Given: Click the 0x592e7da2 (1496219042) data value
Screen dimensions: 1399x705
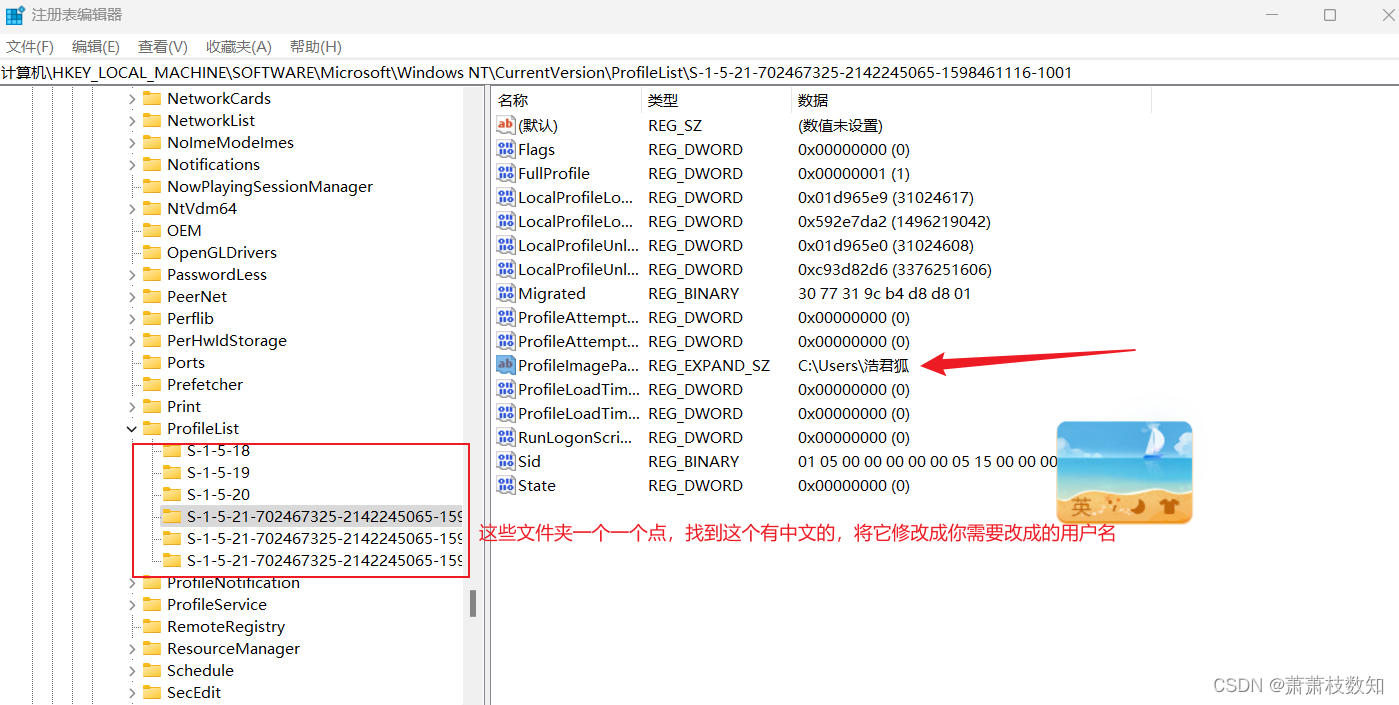Looking at the screenshot, I should [894, 221].
